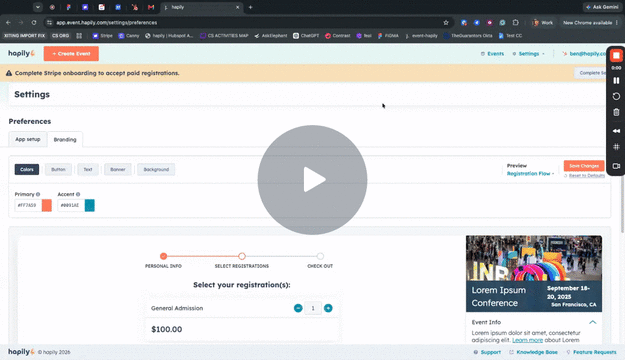Screen dimensions: 625x360
Task: Collapse the Event Info section
Action: (x=593, y=322)
